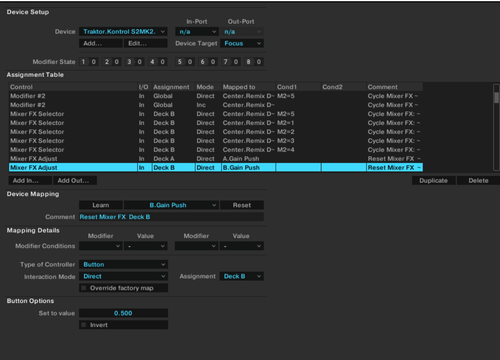Delete the selected assignment
The height and width of the screenshot is (360, 500).
click(x=478, y=180)
